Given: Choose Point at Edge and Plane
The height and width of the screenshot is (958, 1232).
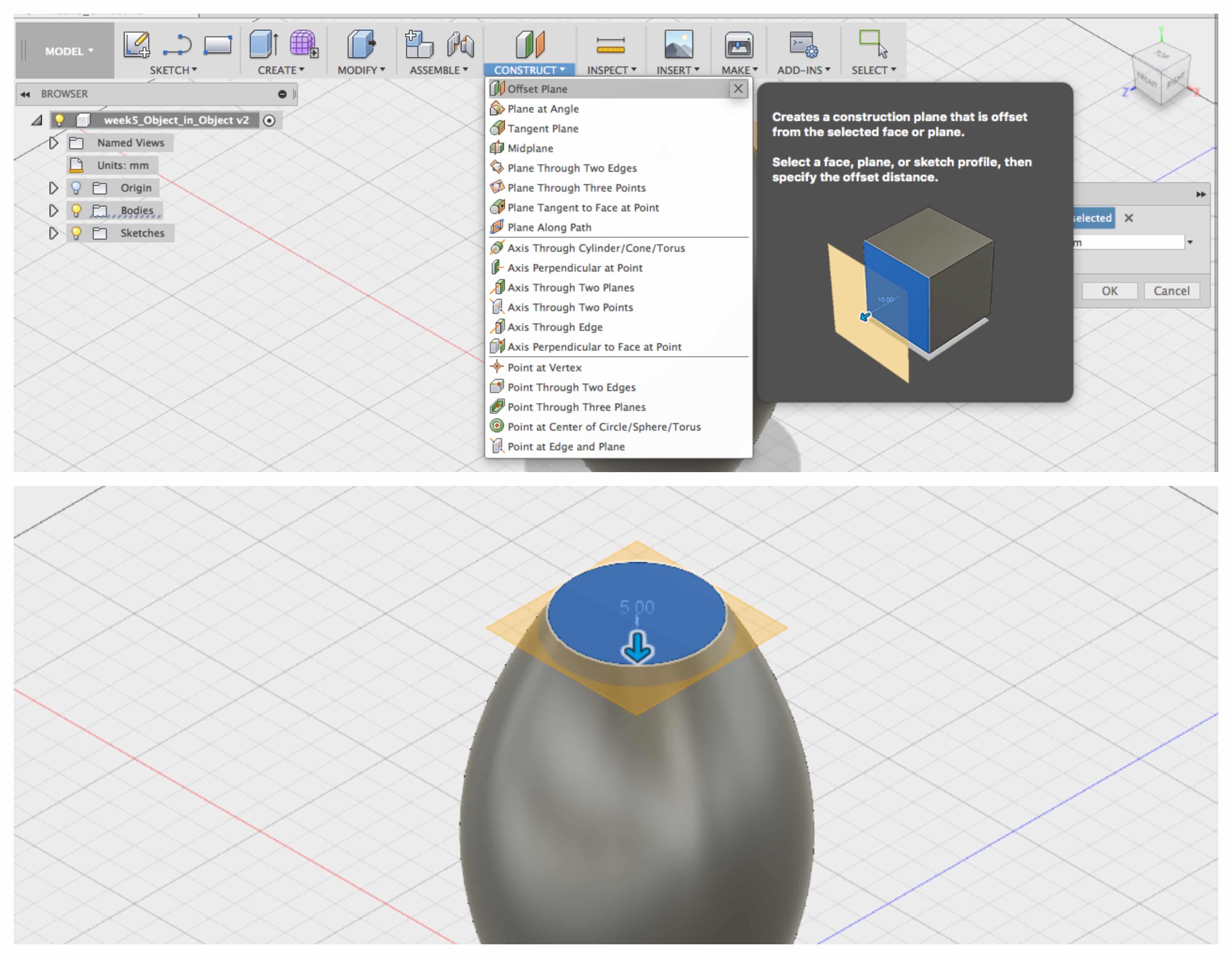Looking at the screenshot, I should [x=619, y=446].
